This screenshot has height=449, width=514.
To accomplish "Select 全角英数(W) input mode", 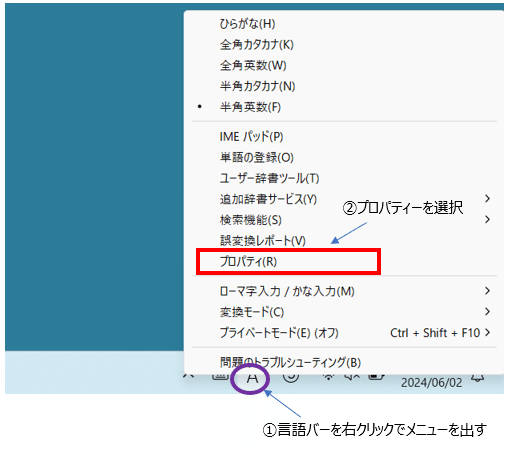I will coord(253,65).
